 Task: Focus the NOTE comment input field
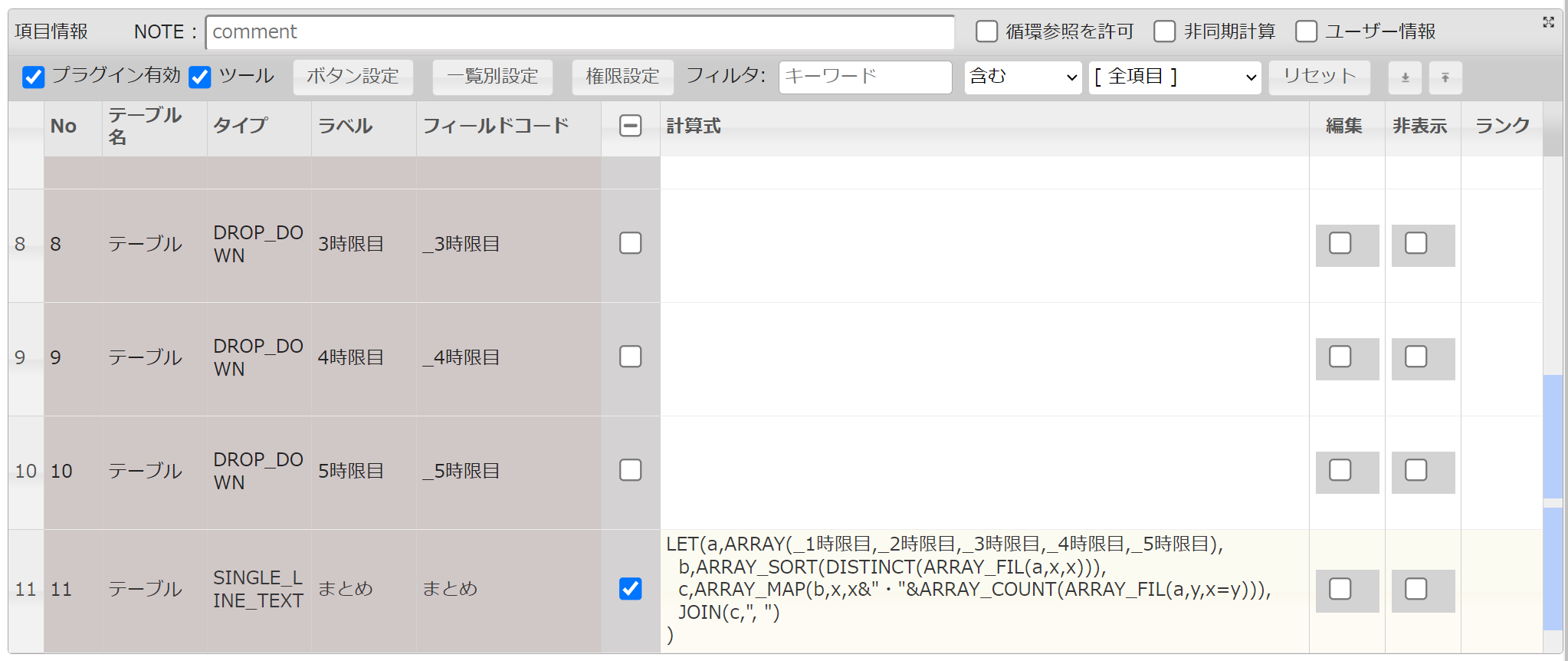click(580, 31)
